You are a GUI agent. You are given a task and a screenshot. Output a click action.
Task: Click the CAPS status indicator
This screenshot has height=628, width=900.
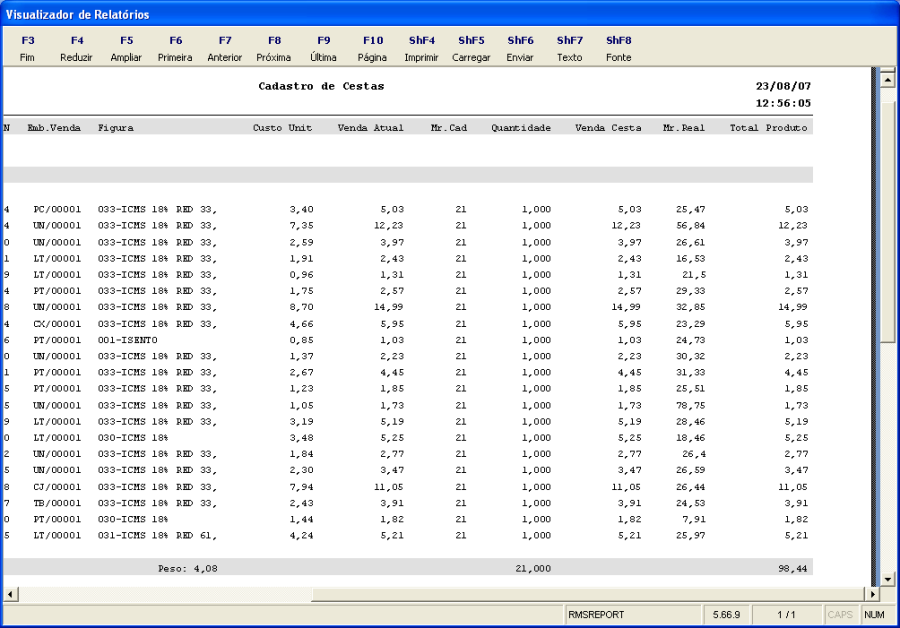pyautogui.click(x=840, y=615)
